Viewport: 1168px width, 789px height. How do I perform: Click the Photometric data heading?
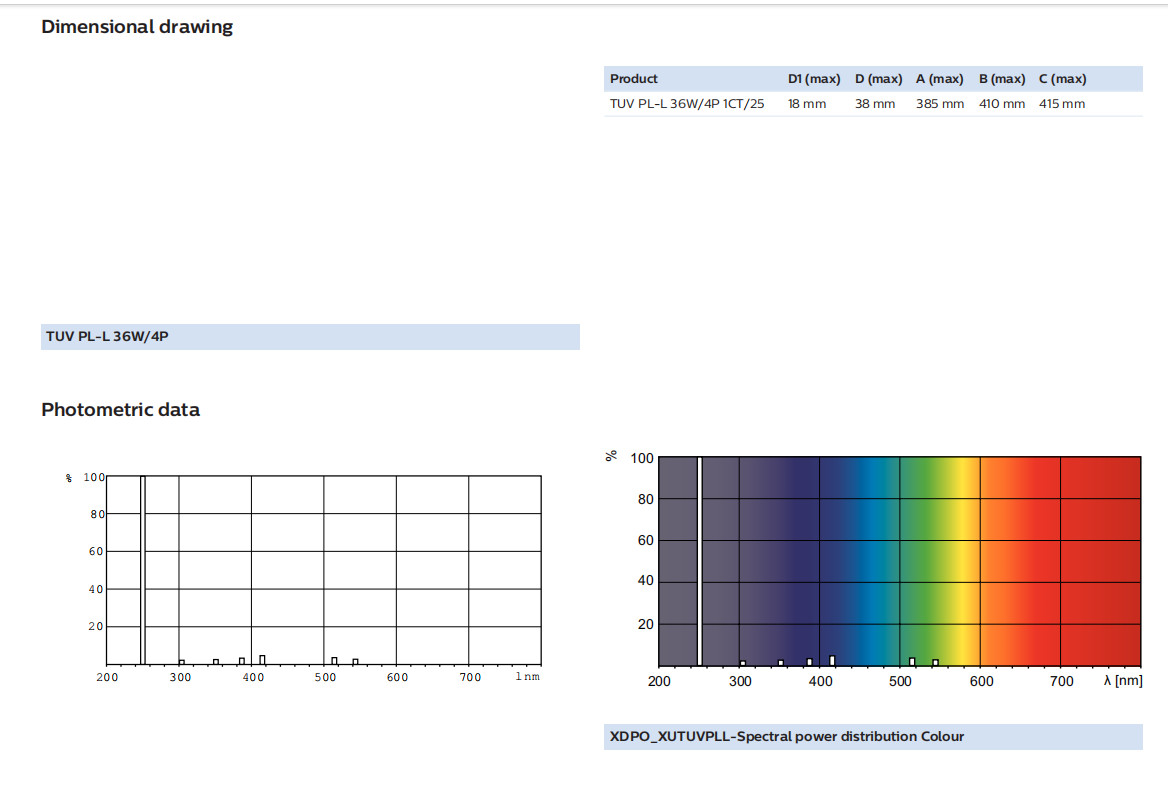point(120,410)
